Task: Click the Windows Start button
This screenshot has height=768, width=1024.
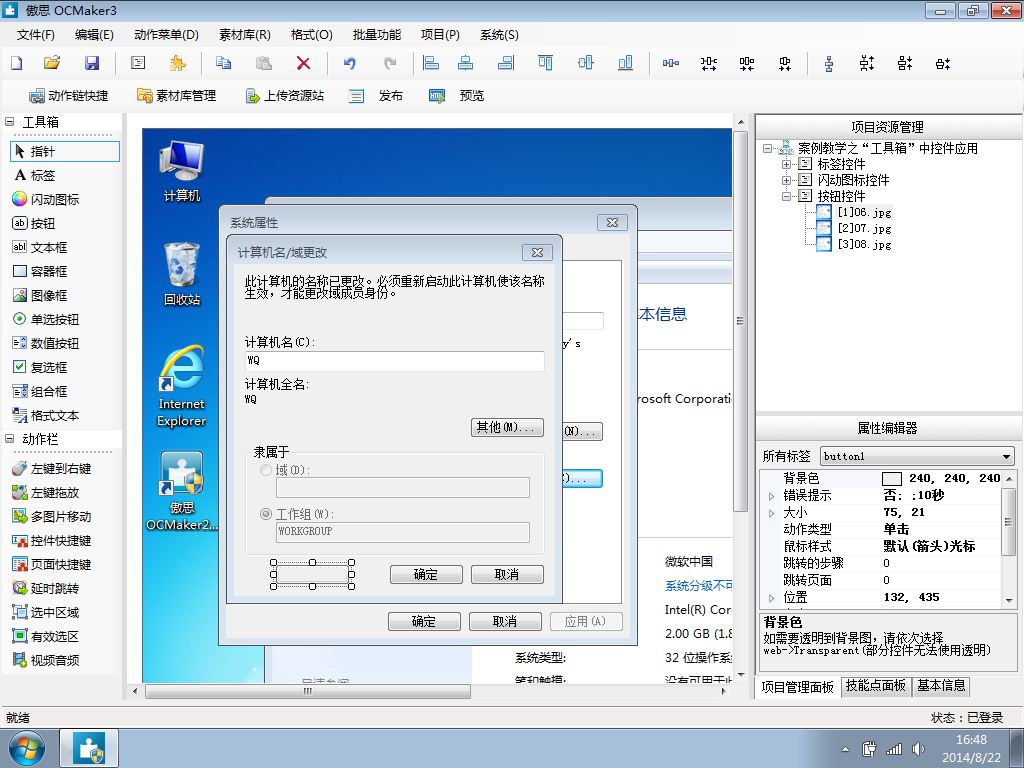Action: pos(26,748)
